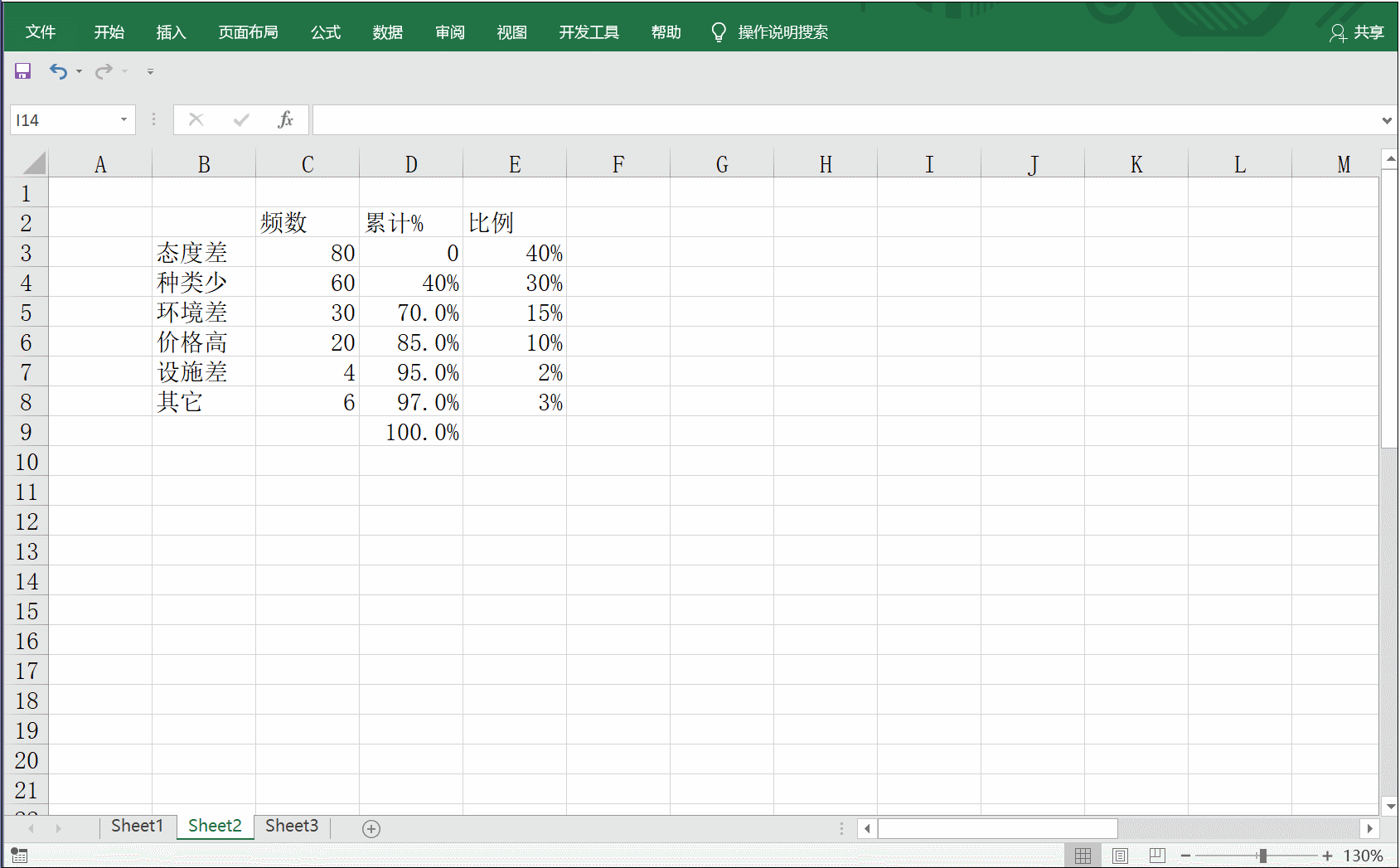This screenshot has height=868, width=1400.
Task: Click the 共享 share button
Action: pyautogui.click(x=1357, y=32)
